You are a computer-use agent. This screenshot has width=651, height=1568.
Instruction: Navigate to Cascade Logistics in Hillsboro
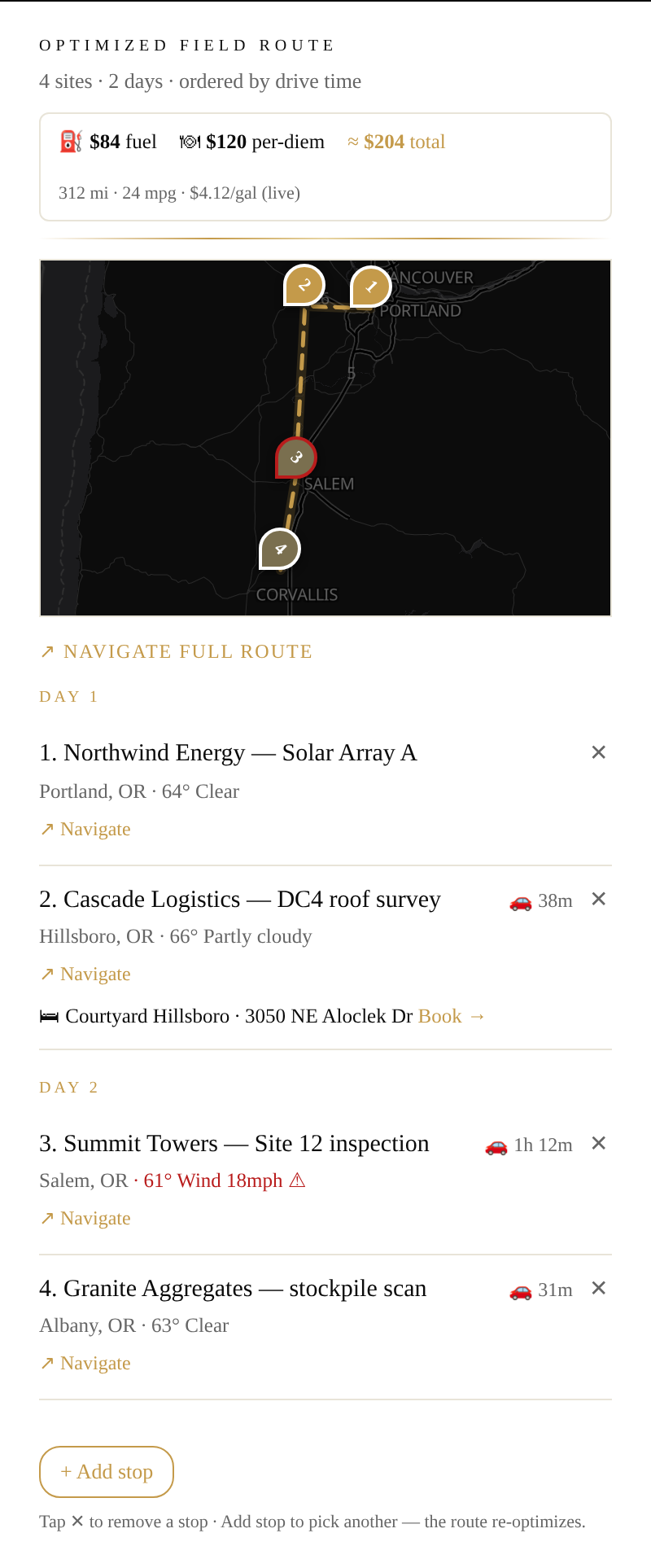coord(85,974)
